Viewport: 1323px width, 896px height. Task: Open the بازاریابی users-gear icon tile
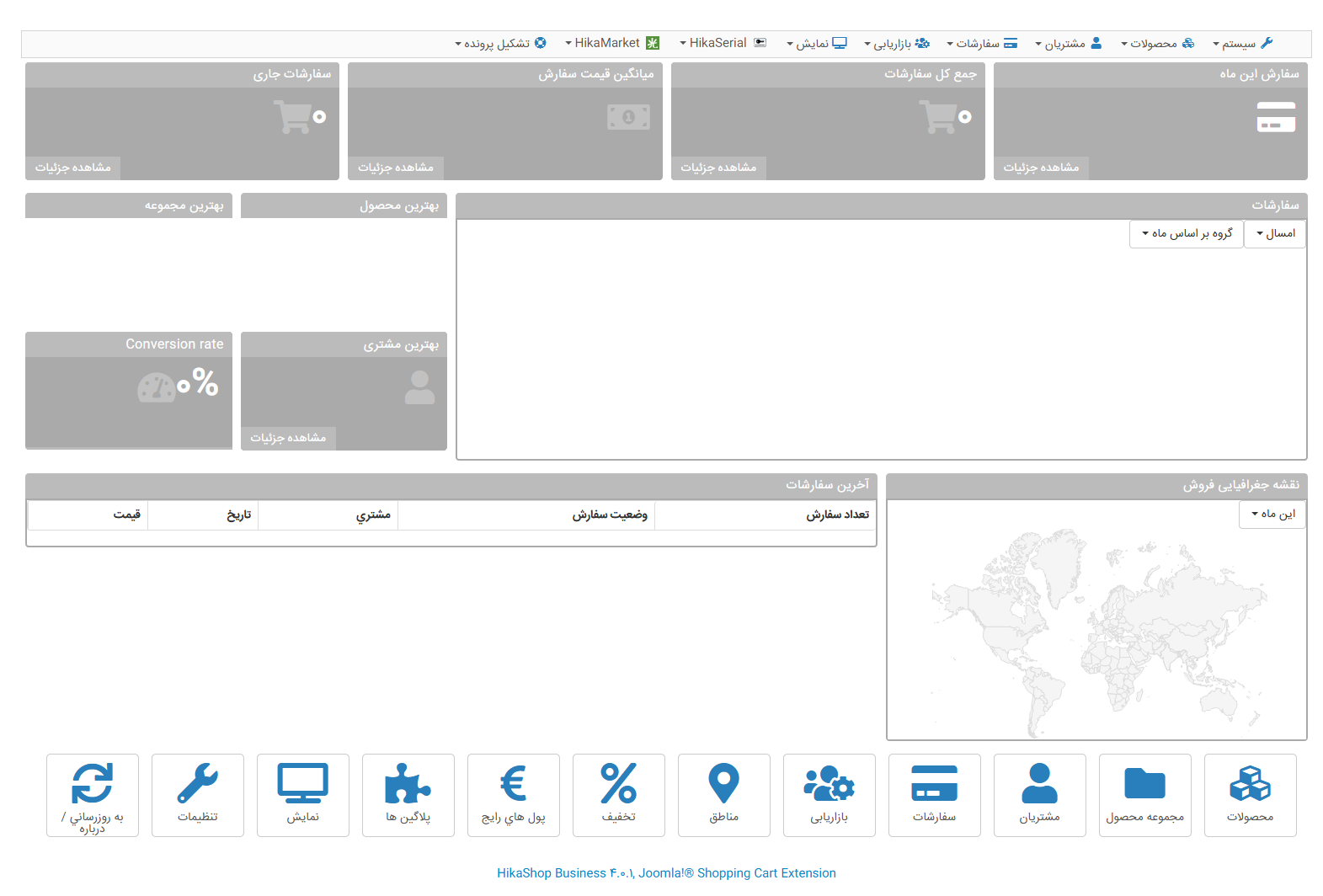pyautogui.click(x=829, y=794)
